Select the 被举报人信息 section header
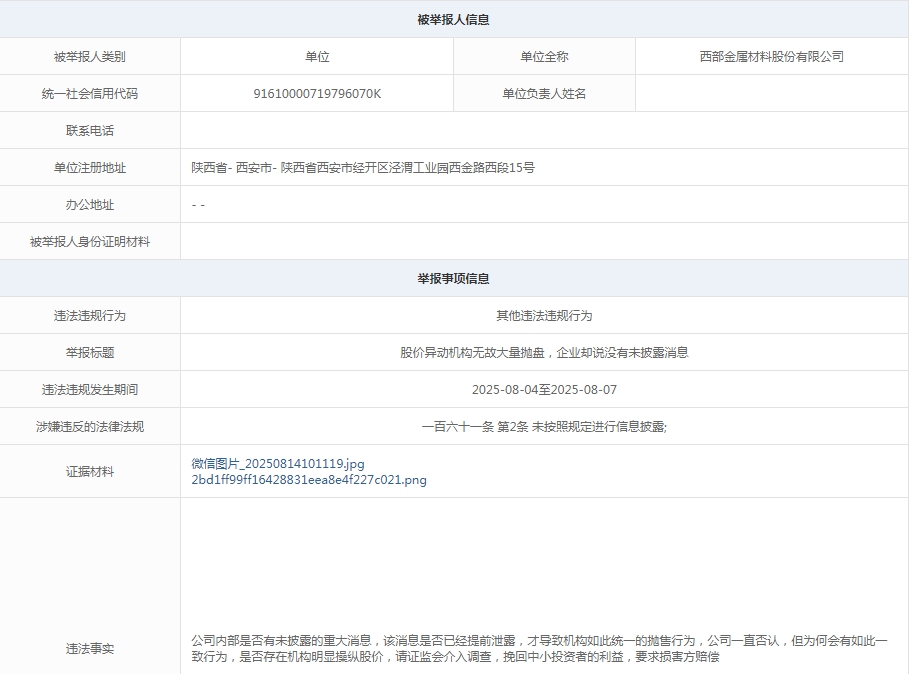Image resolution: width=911 pixels, height=674 pixels. pyautogui.click(x=453, y=20)
